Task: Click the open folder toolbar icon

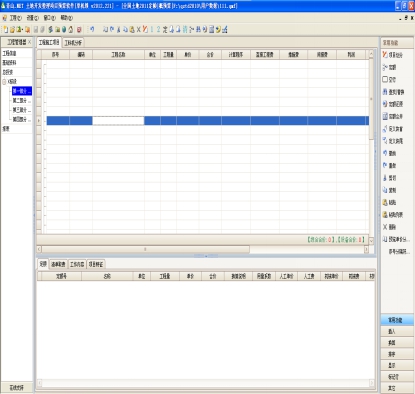Action: [x=12, y=30]
